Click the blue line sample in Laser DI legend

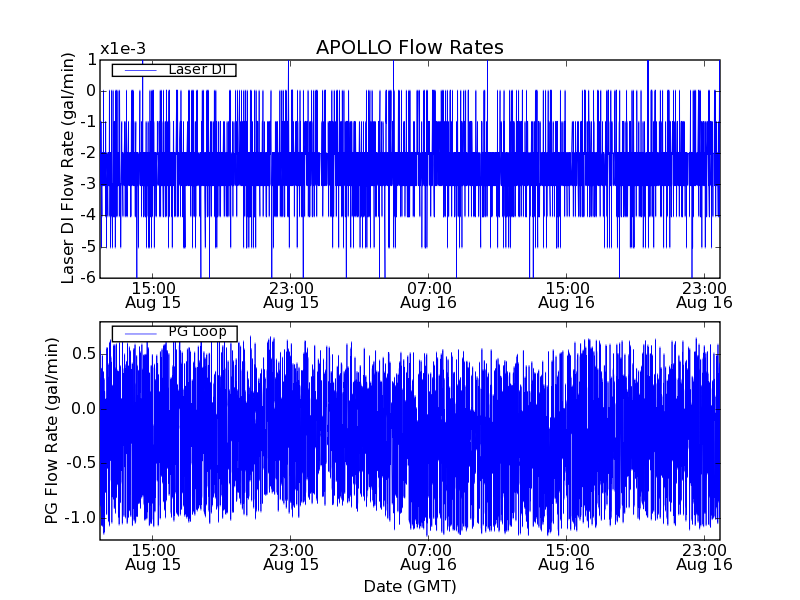pos(140,70)
